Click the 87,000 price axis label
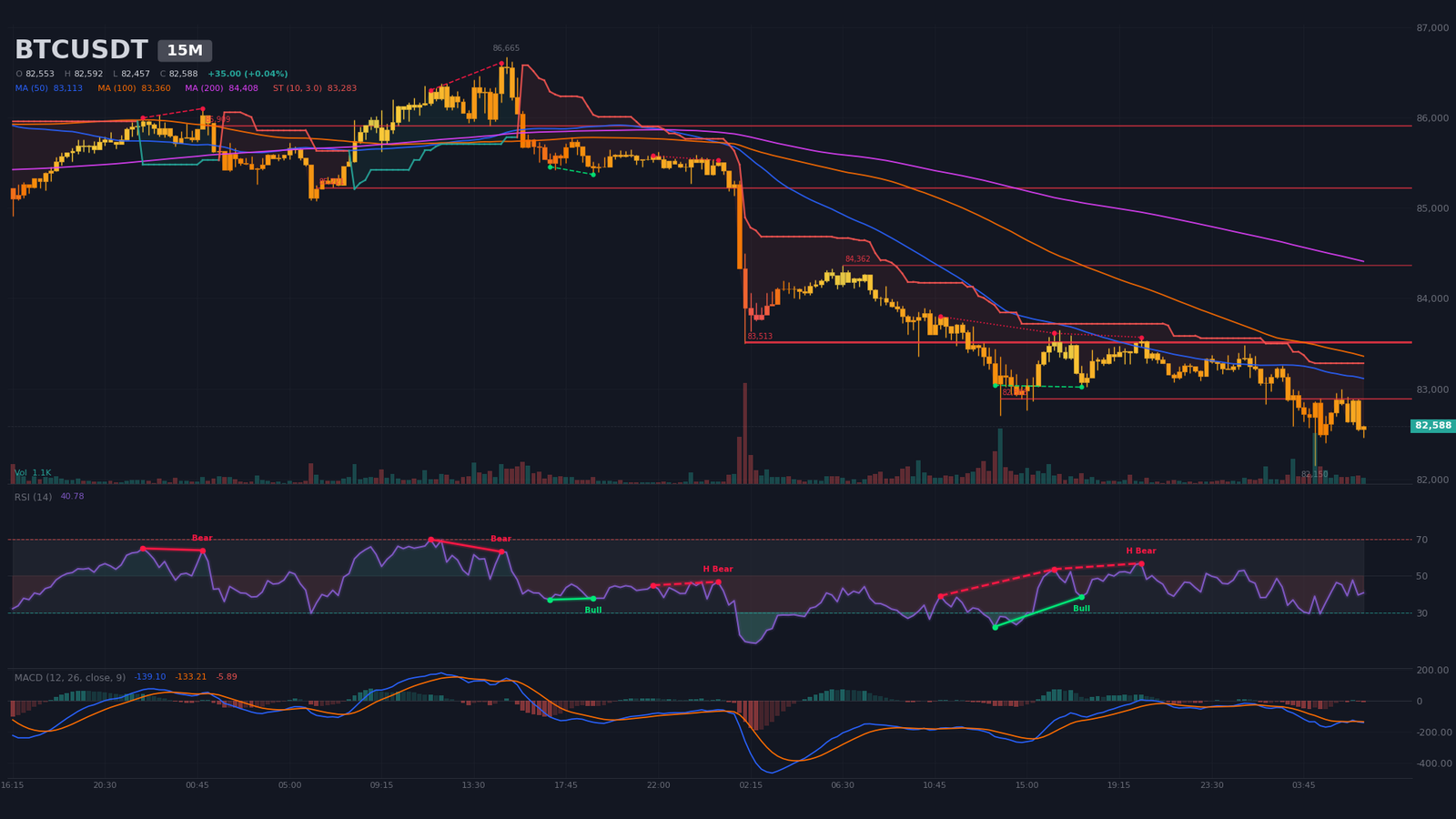1456x819 pixels. (x=1432, y=28)
